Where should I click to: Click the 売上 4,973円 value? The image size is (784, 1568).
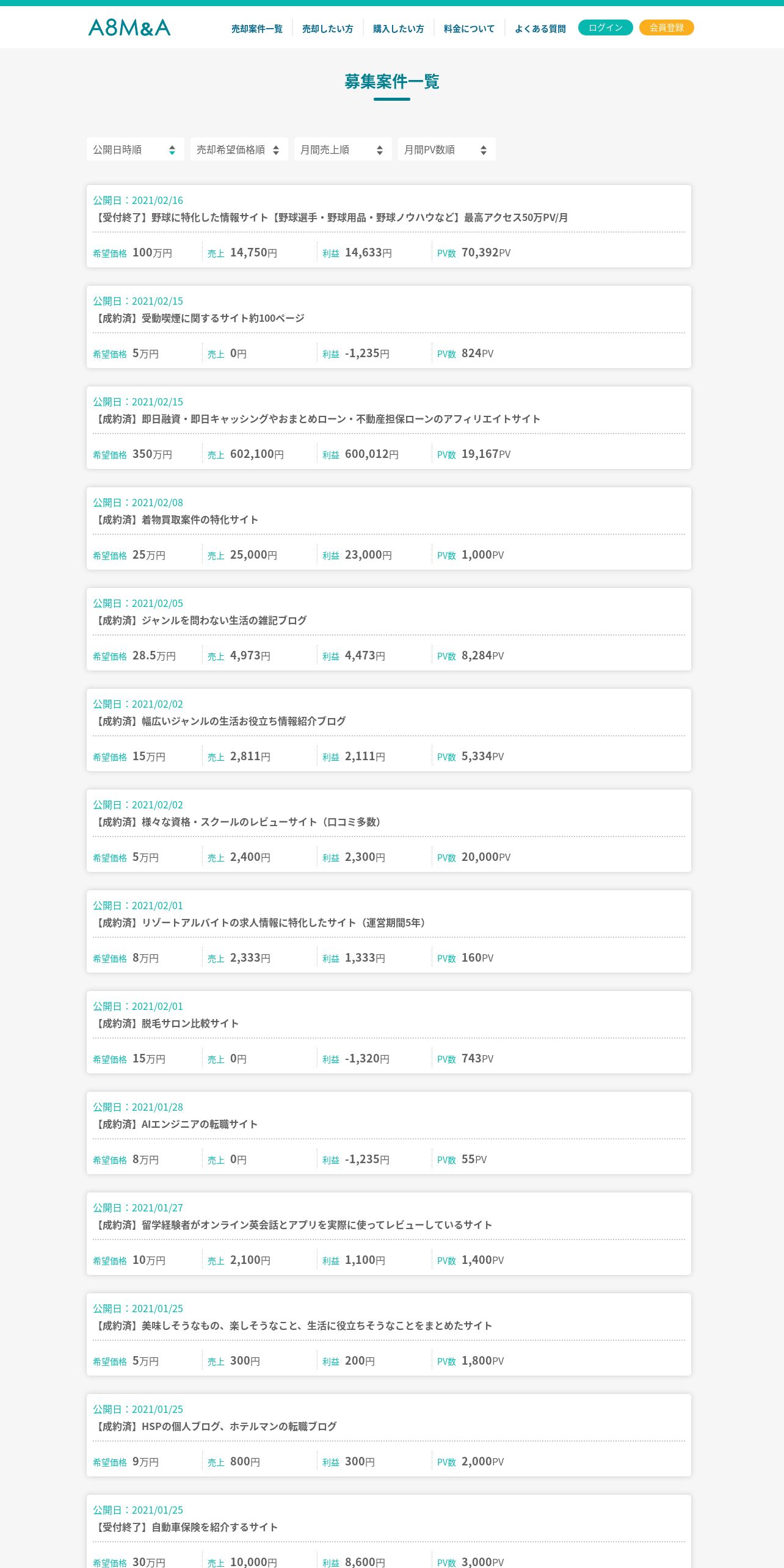(x=239, y=656)
